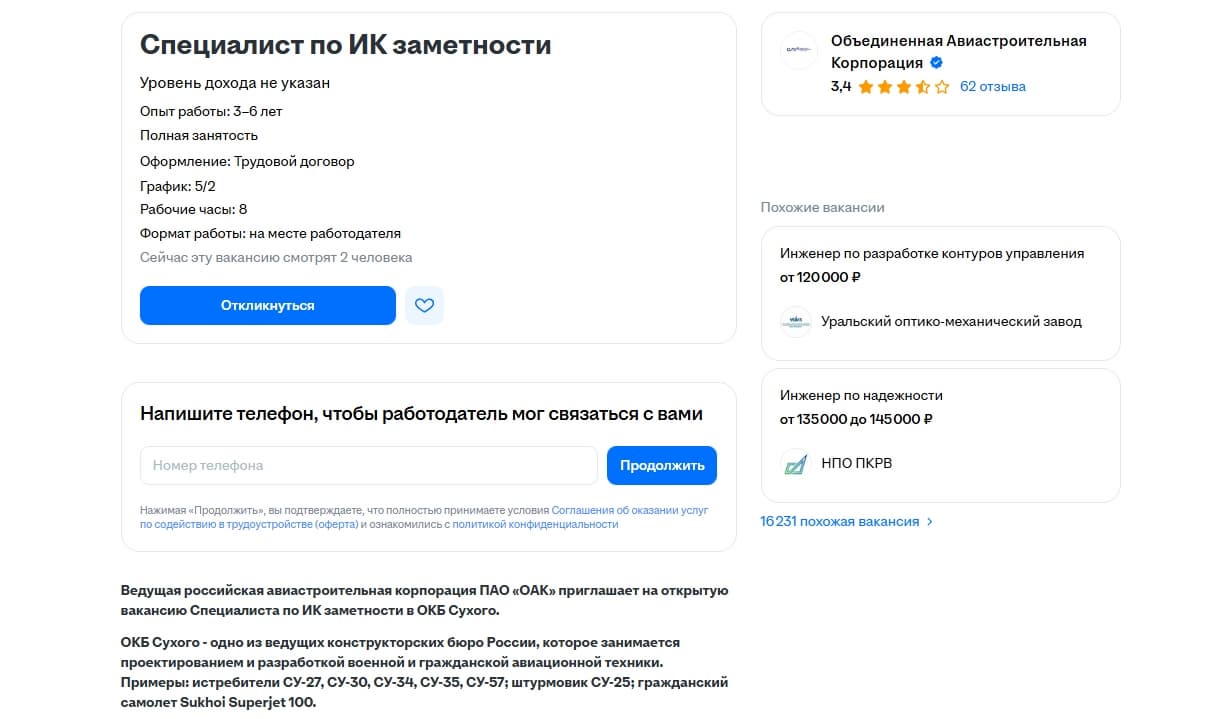Image resolution: width=1225 pixels, height=719 pixels.
Task: Click the Специалист по ИК заметности title
Action: (x=345, y=45)
